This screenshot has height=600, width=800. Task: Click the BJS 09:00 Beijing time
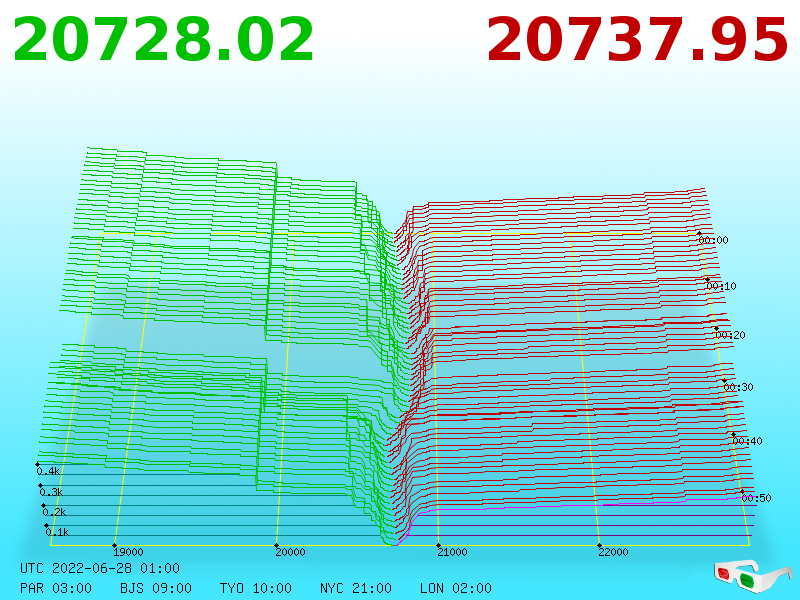(156, 588)
